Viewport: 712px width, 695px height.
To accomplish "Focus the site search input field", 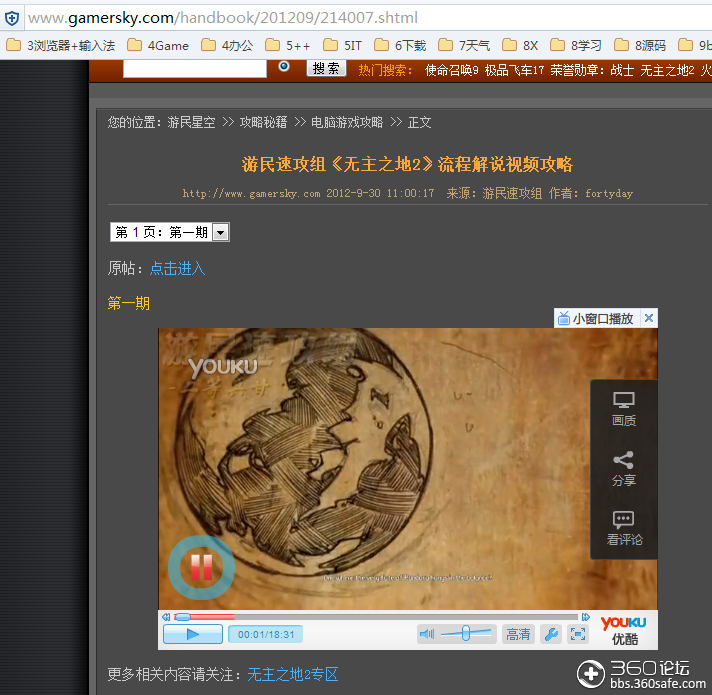I will [195, 69].
